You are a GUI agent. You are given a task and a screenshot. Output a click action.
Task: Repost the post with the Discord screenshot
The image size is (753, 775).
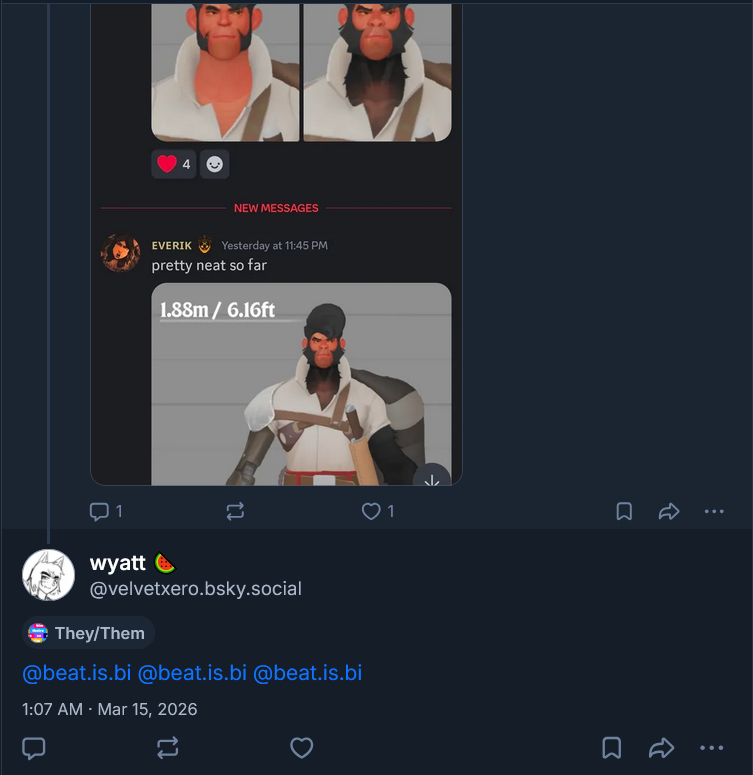tap(235, 511)
